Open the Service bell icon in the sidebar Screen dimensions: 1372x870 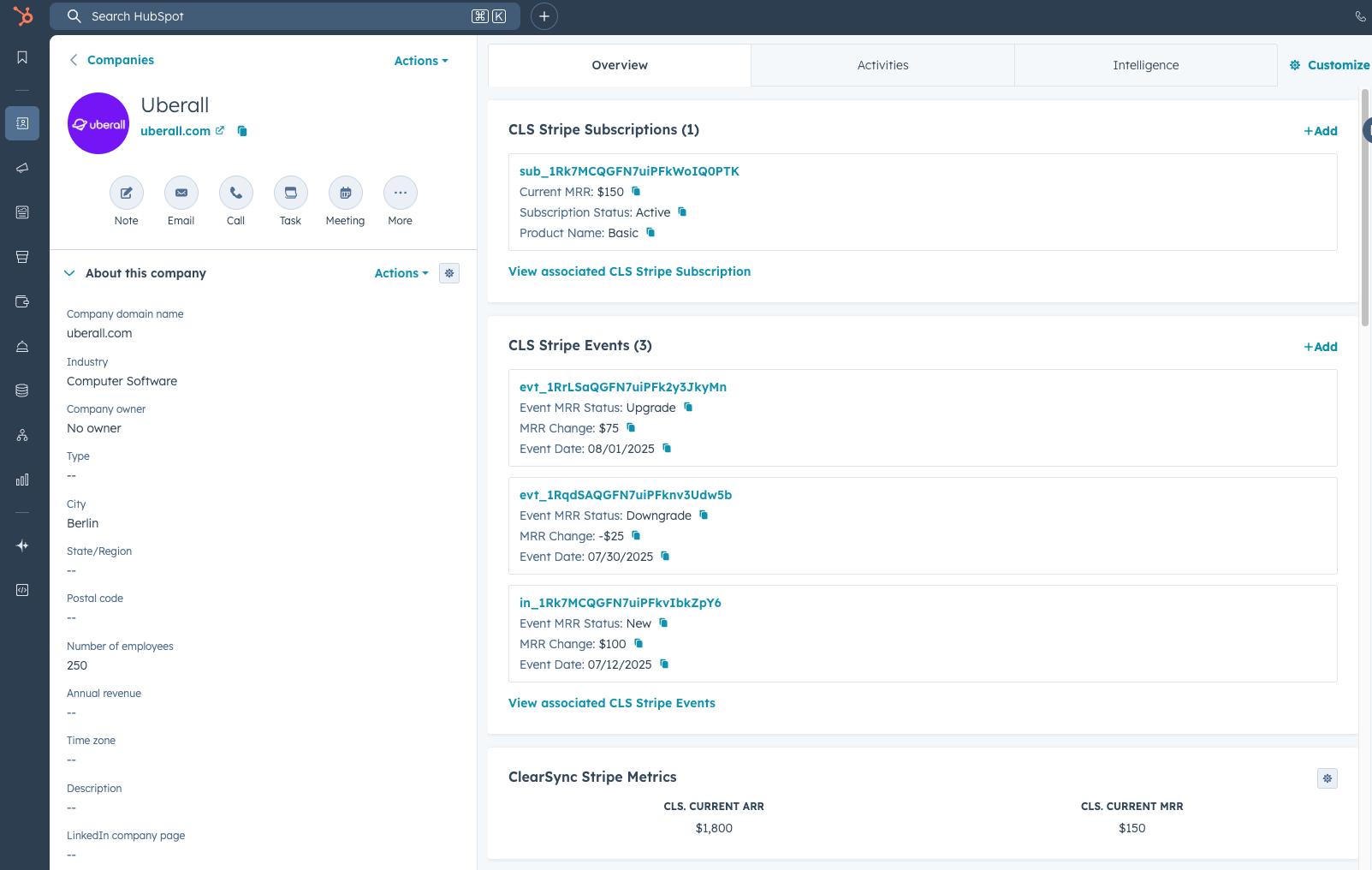22,346
